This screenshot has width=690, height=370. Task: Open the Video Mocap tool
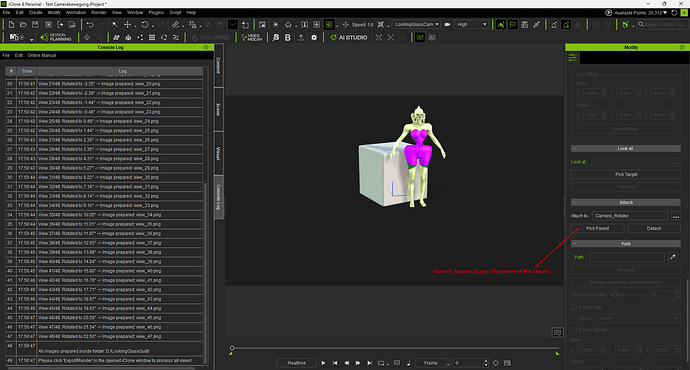(252, 37)
